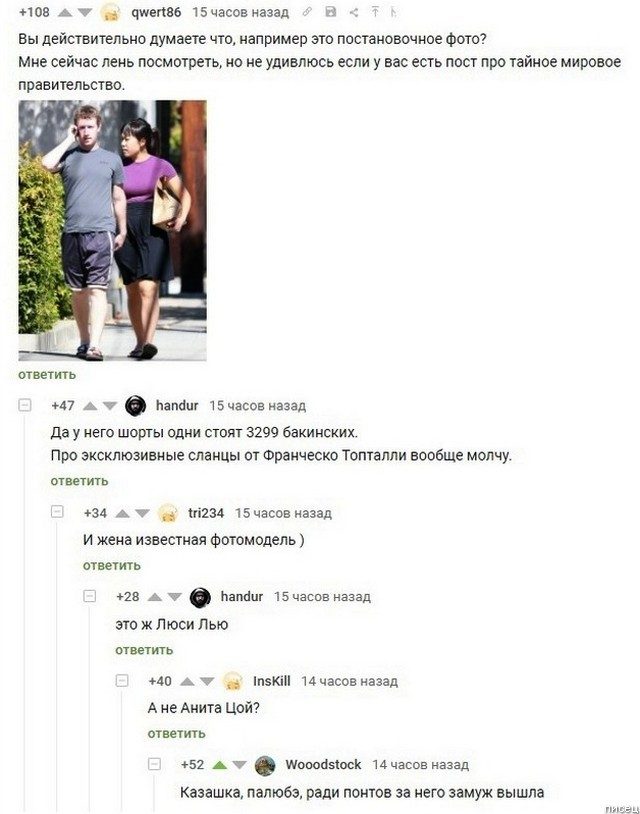Open qwert86 user profile
Viewport: 640px width, 814px height.
156,12
